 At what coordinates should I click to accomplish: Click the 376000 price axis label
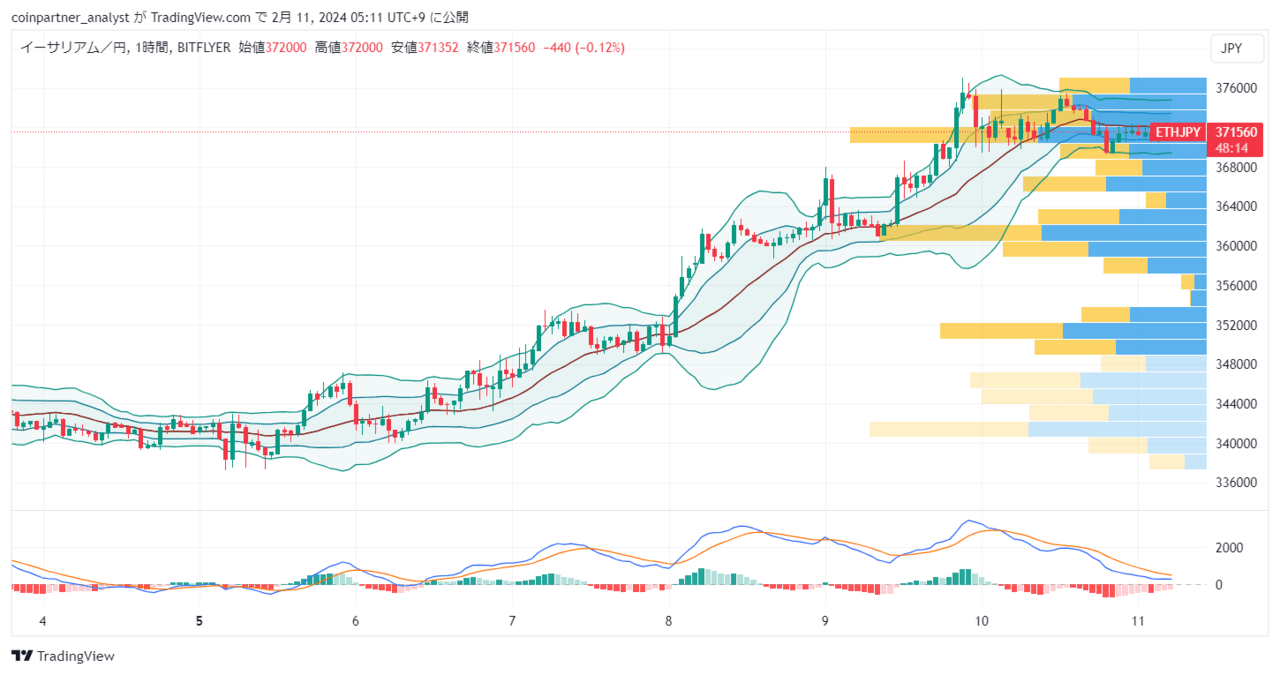coord(1236,88)
